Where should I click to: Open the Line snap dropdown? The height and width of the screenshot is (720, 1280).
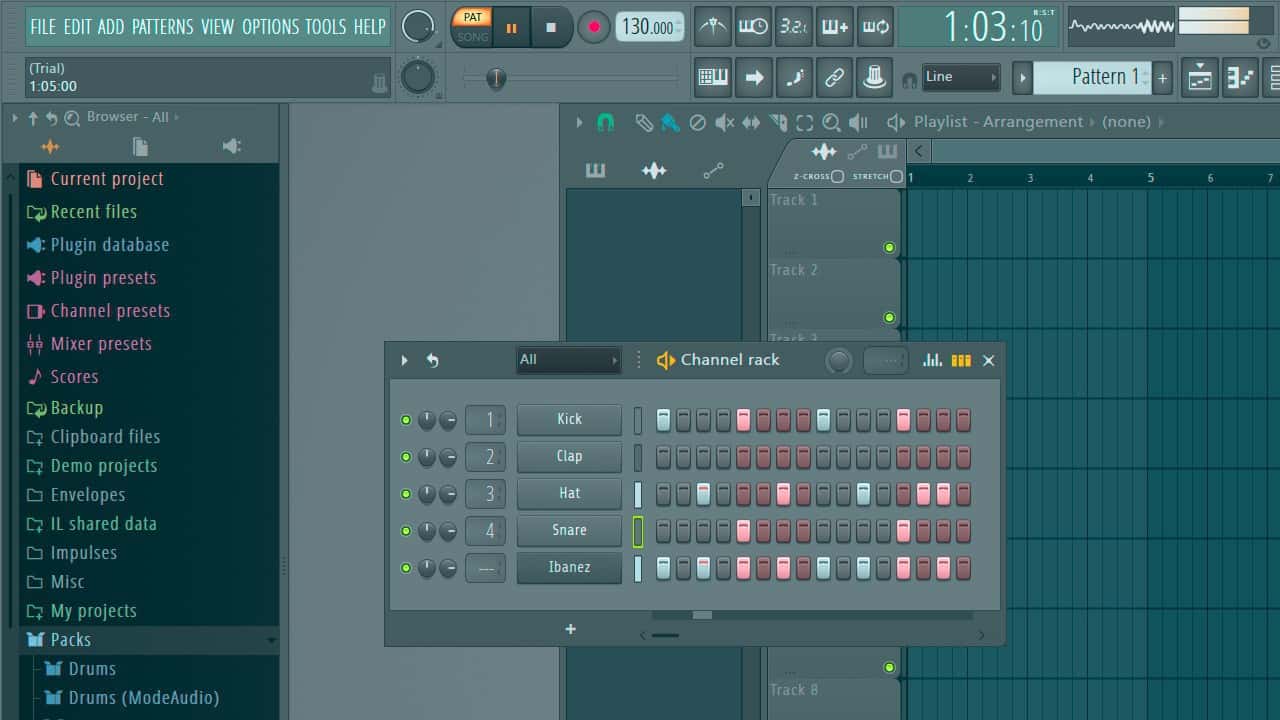(961, 76)
